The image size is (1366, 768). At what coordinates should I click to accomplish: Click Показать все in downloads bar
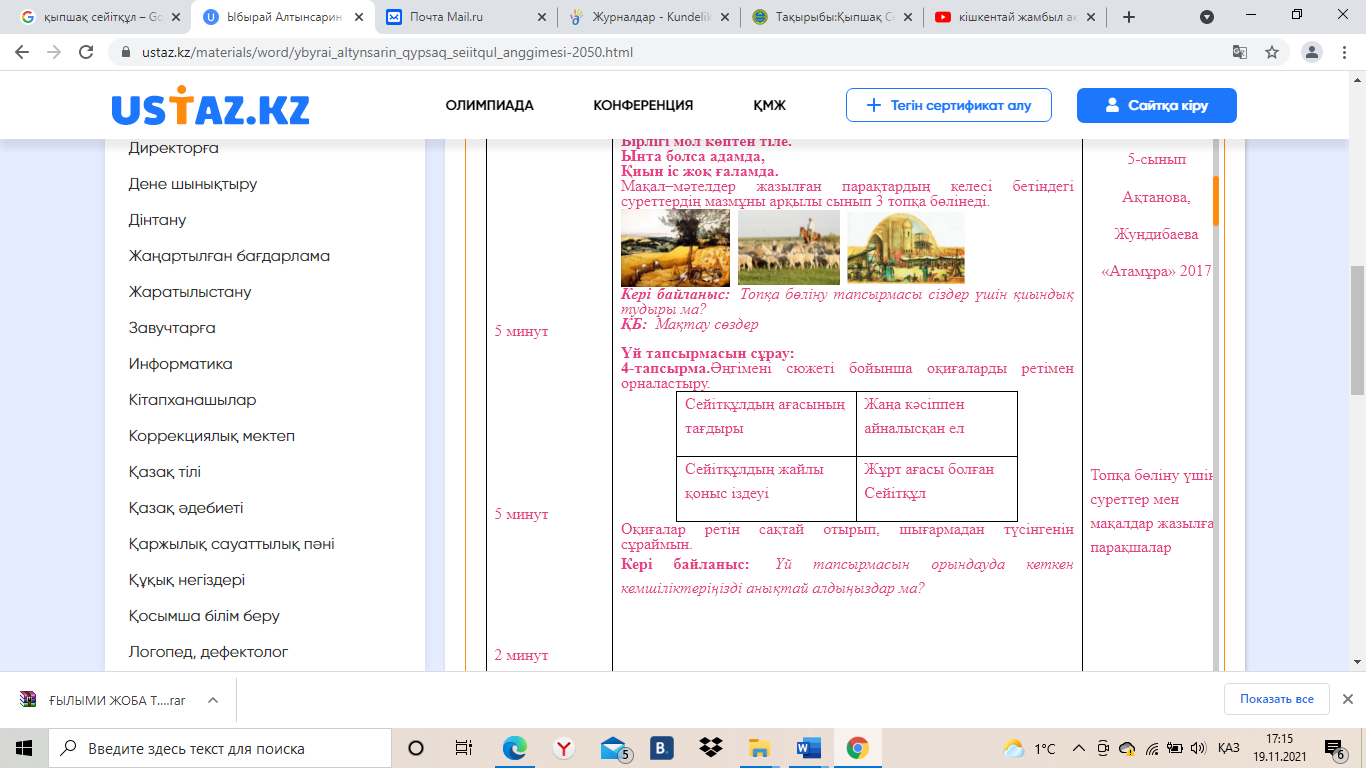click(1277, 699)
